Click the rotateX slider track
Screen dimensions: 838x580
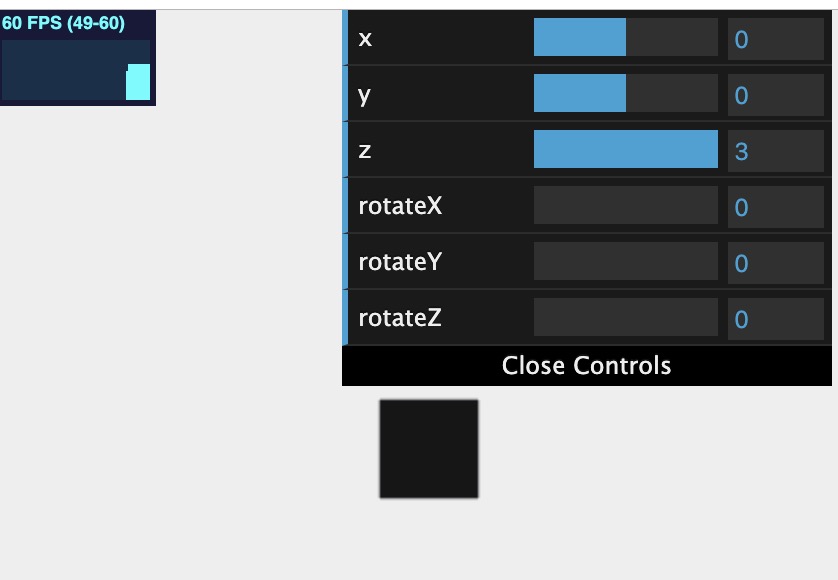(x=626, y=205)
